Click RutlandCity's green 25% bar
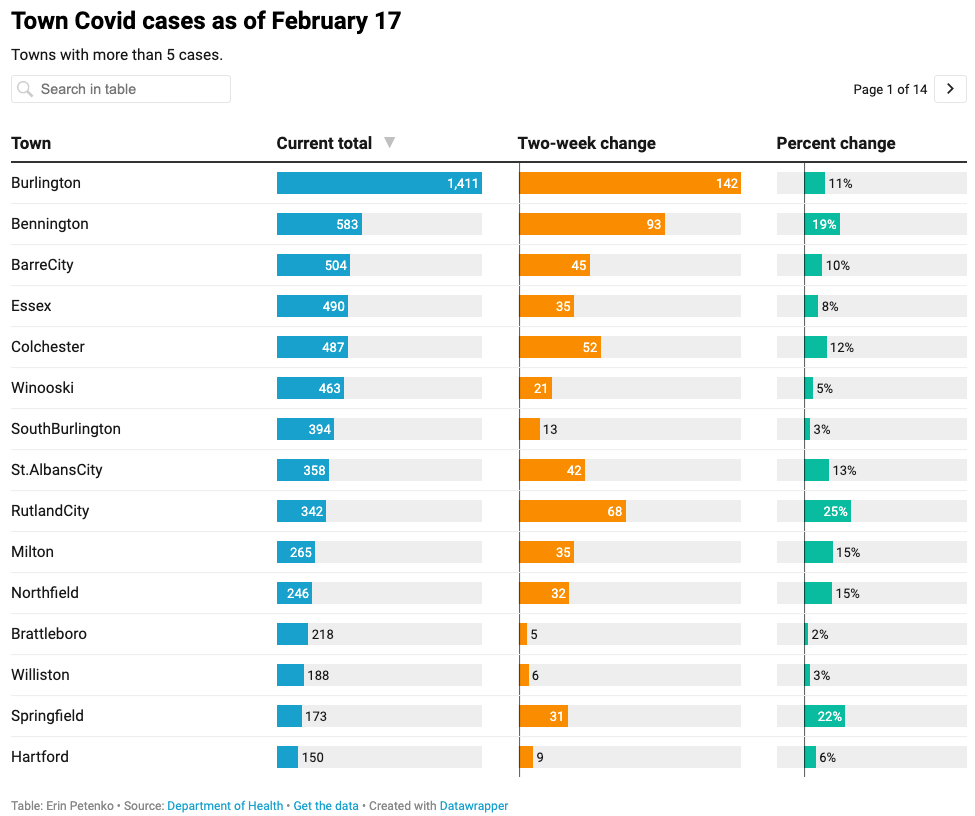 point(827,511)
